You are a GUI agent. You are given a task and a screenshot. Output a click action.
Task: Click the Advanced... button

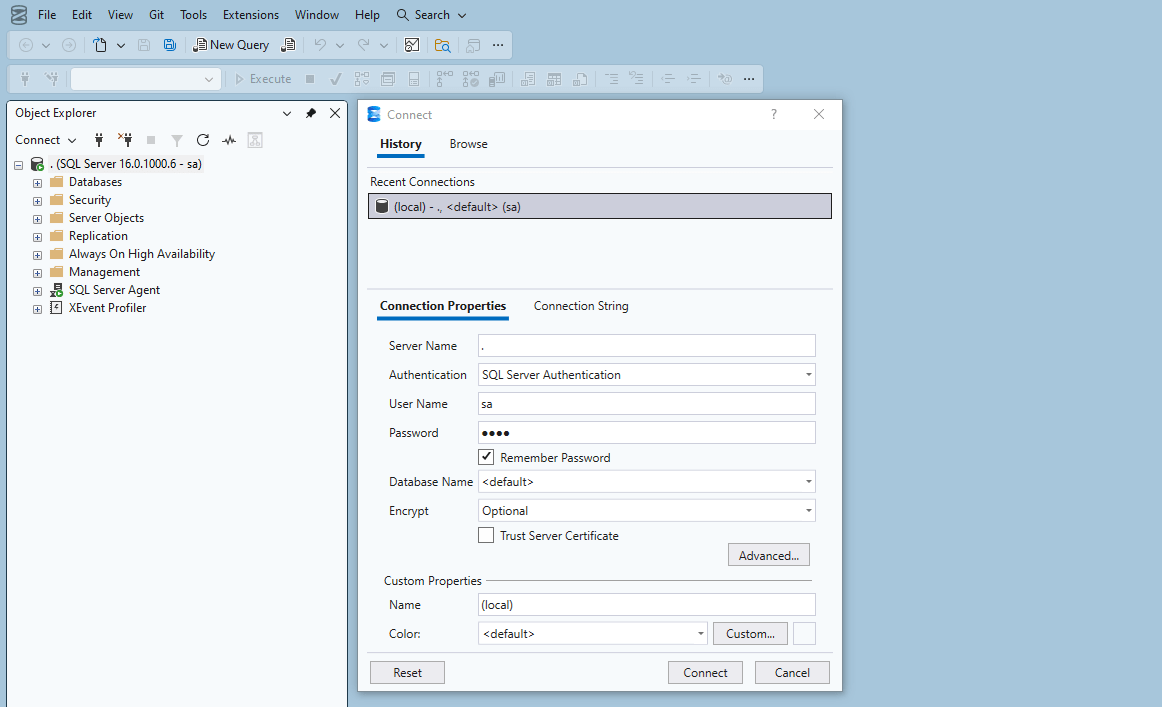[768, 556]
